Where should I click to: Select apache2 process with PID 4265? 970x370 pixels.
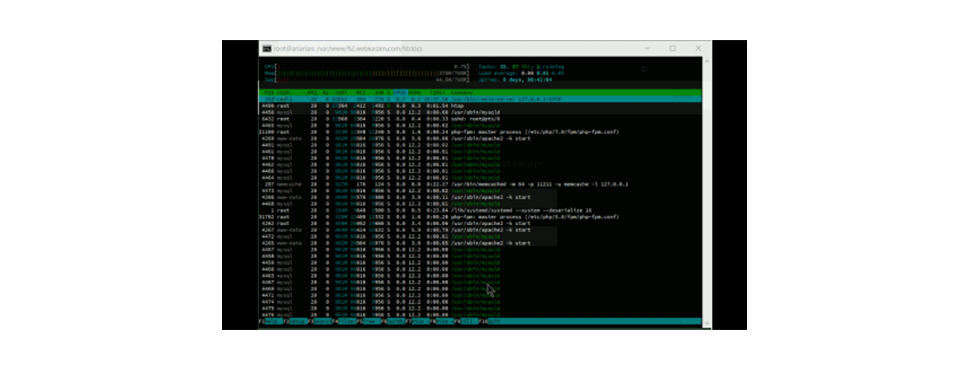[480, 243]
